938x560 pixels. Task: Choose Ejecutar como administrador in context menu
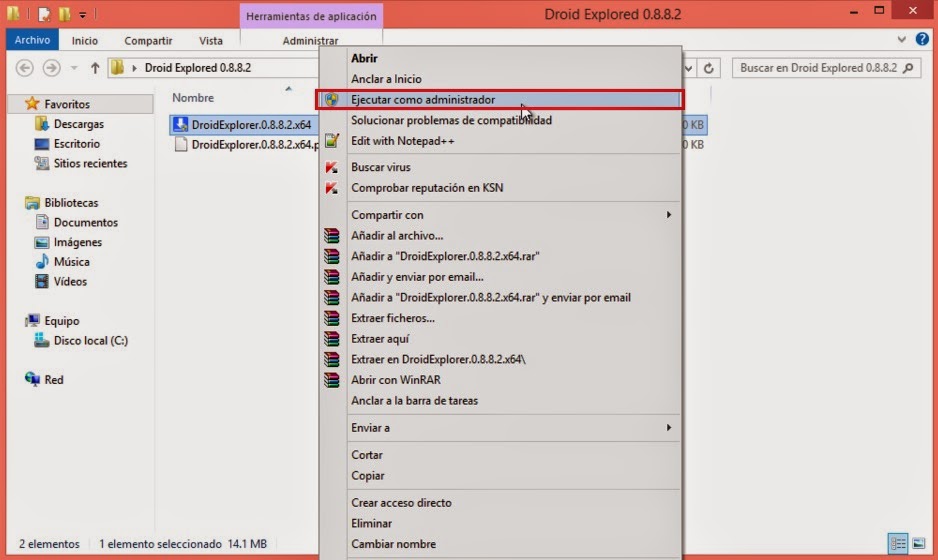[500, 100]
